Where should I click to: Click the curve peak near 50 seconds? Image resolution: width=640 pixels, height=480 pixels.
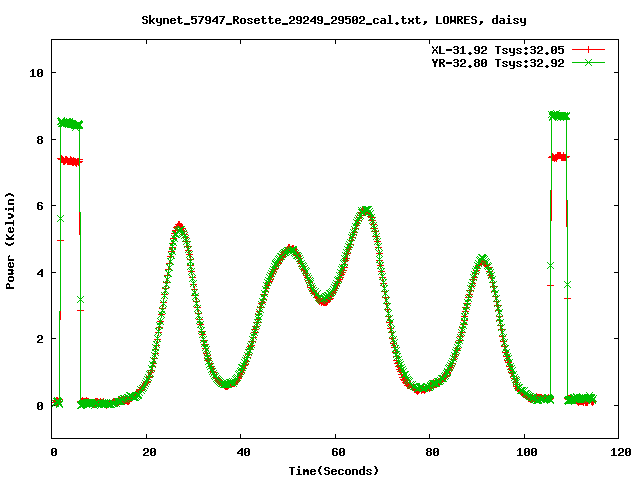[x=289, y=249]
